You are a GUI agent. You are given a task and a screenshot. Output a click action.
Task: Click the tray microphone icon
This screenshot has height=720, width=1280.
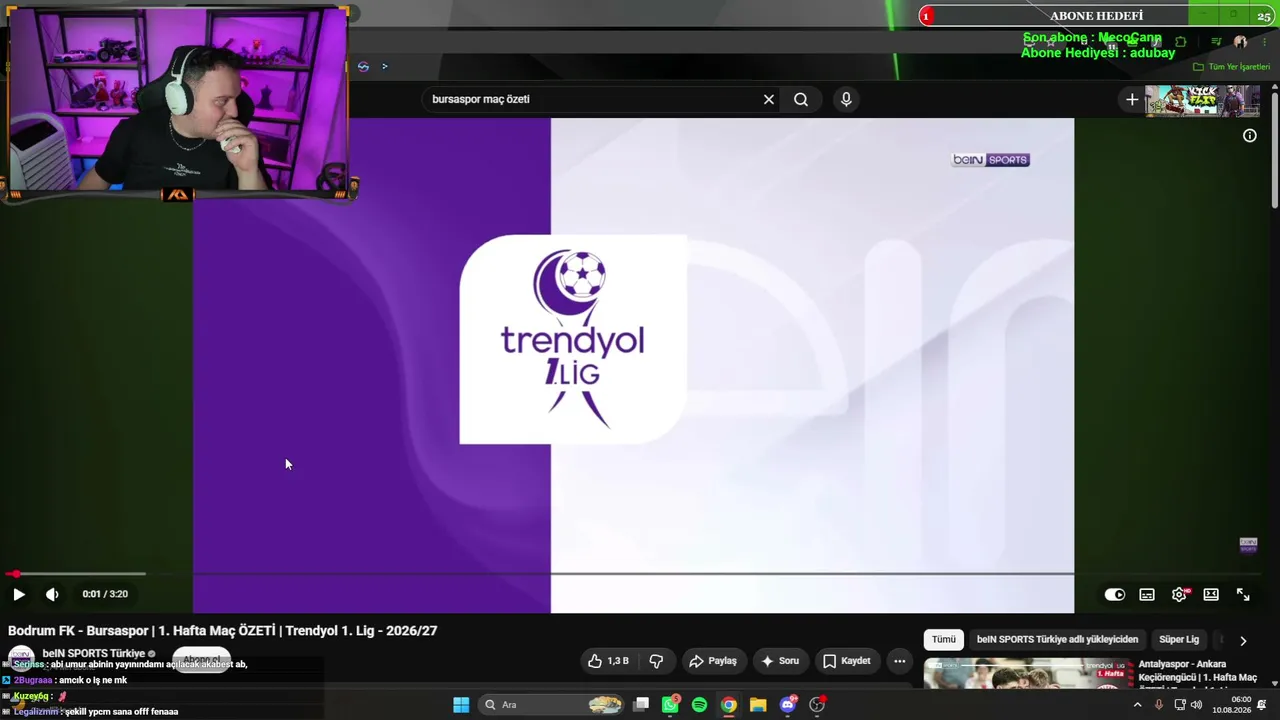point(1159,705)
